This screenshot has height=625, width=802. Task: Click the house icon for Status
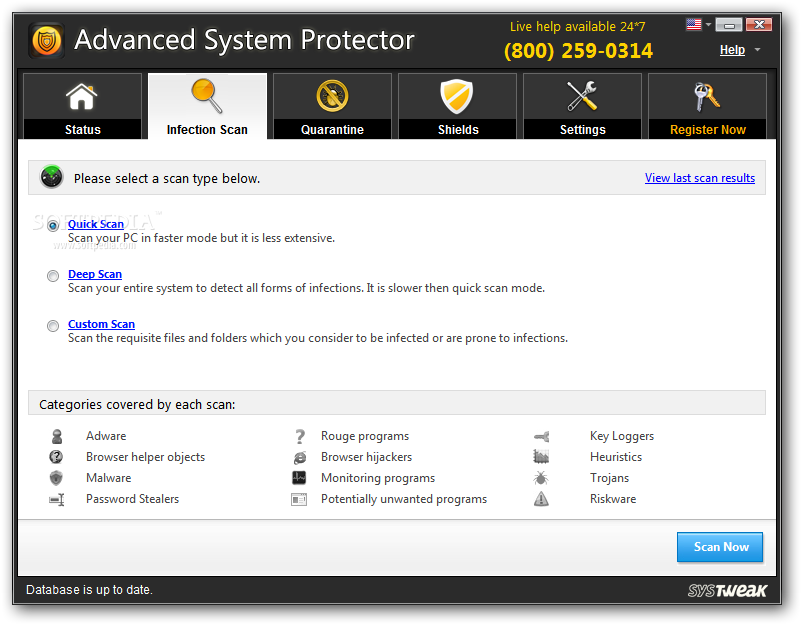point(82,96)
